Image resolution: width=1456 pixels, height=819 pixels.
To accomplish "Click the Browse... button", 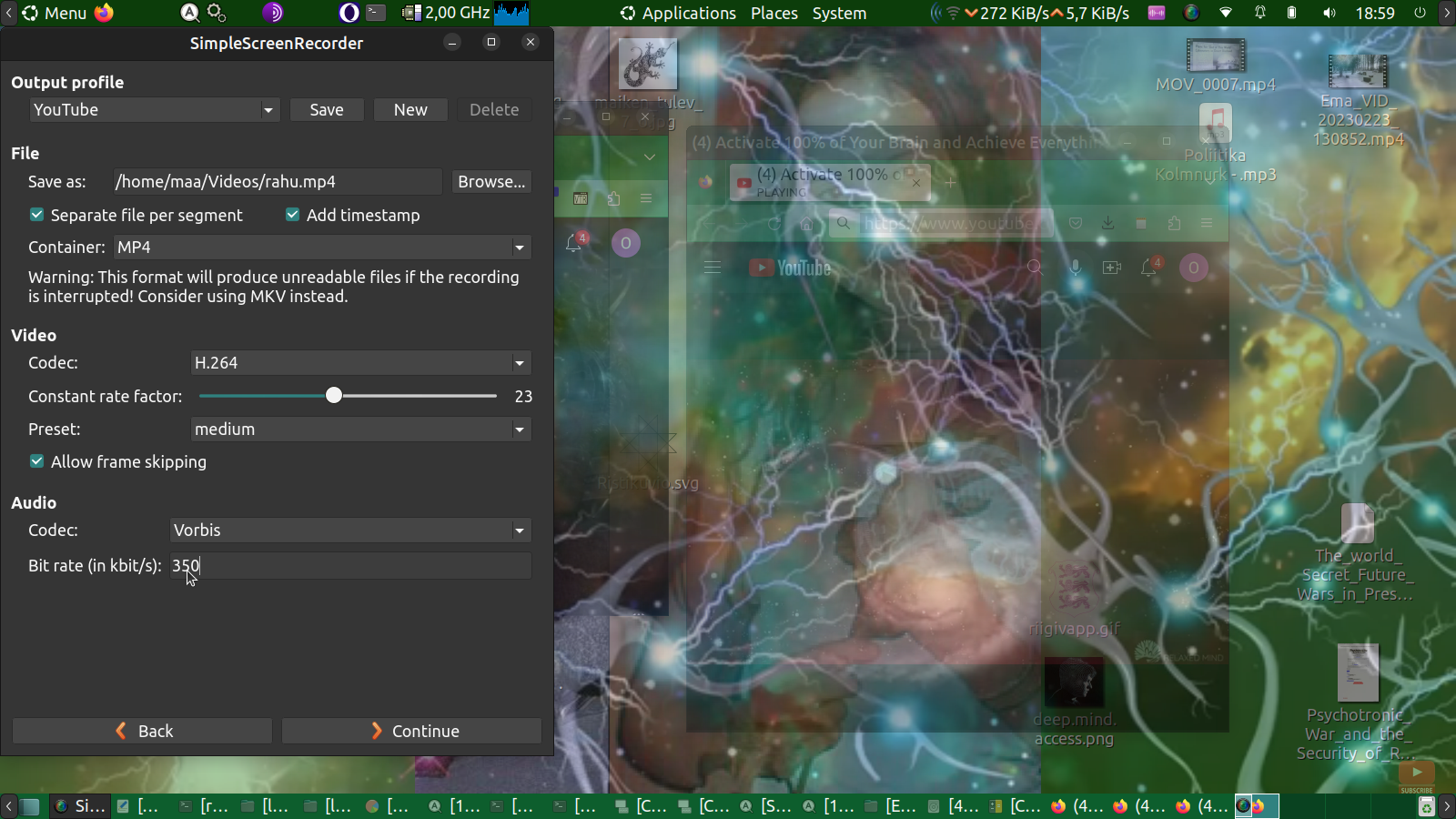I will [491, 182].
